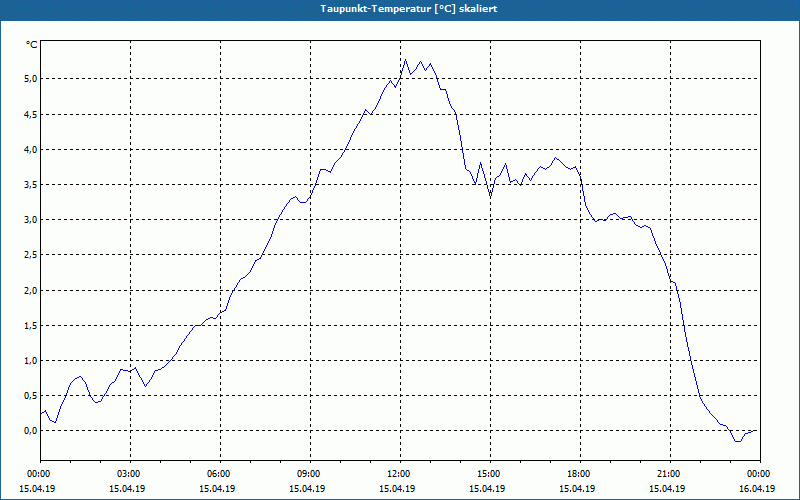Click the 18:00 time label
The width and height of the screenshot is (800, 500).
[581, 474]
